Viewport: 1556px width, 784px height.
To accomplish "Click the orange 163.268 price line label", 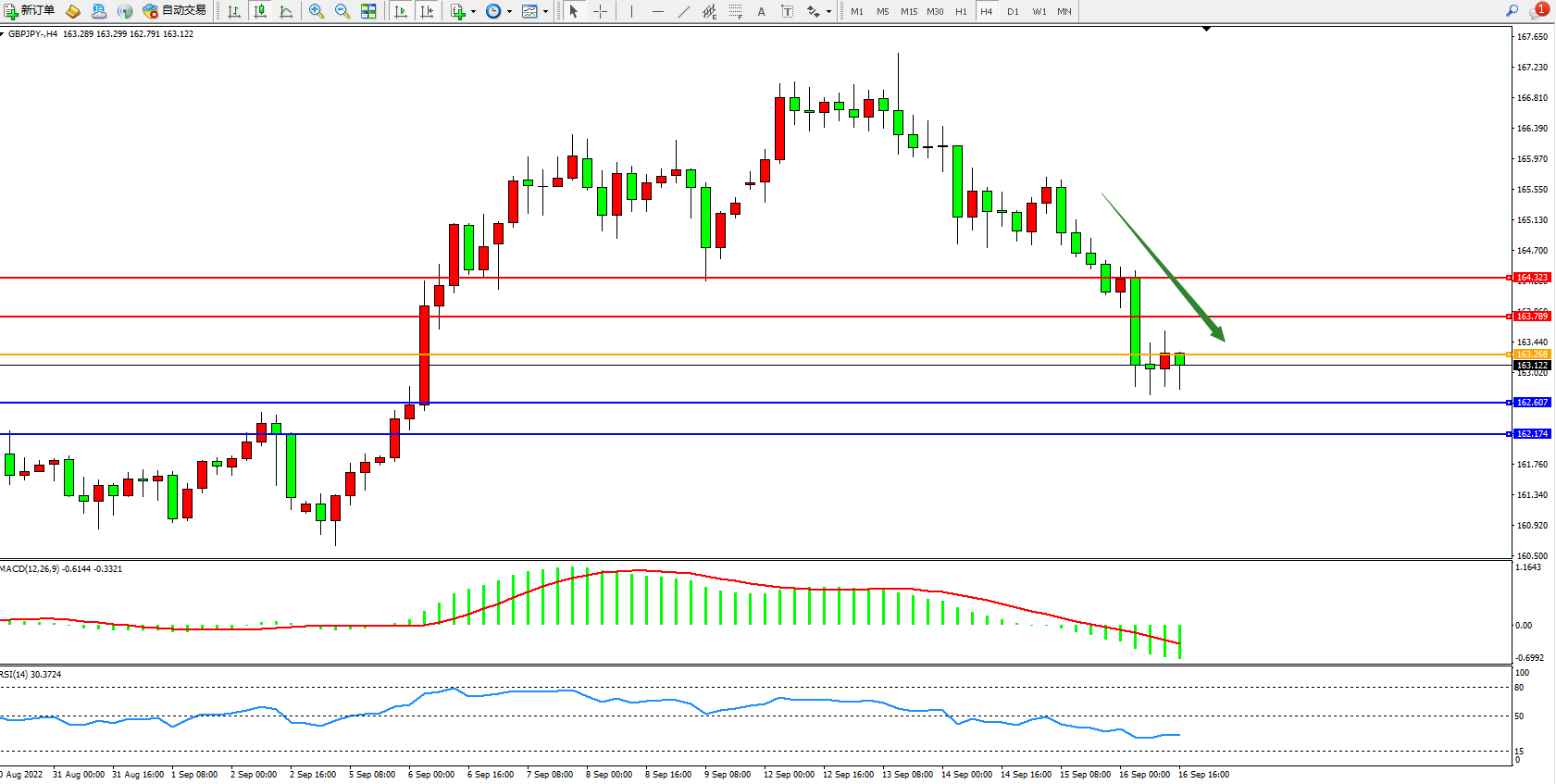I will (x=1532, y=355).
